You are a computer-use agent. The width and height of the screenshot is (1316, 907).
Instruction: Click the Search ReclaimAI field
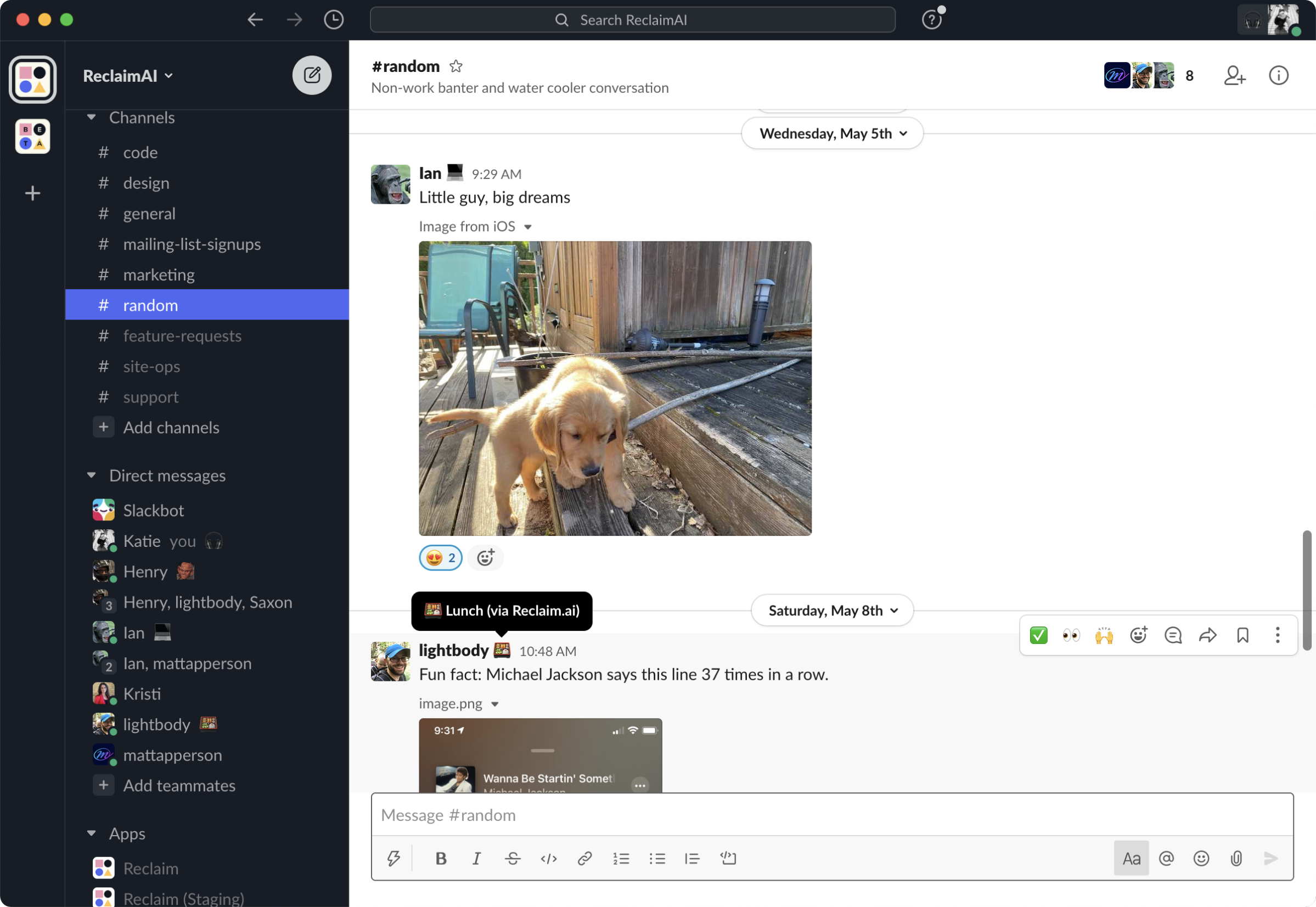click(x=632, y=20)
